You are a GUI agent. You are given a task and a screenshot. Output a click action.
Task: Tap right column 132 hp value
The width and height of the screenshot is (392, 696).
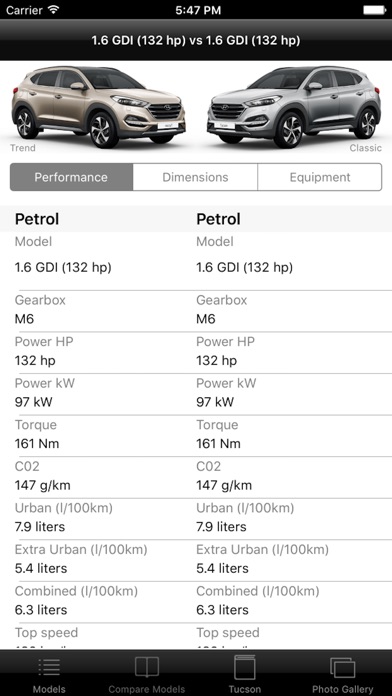click(217, 360)
